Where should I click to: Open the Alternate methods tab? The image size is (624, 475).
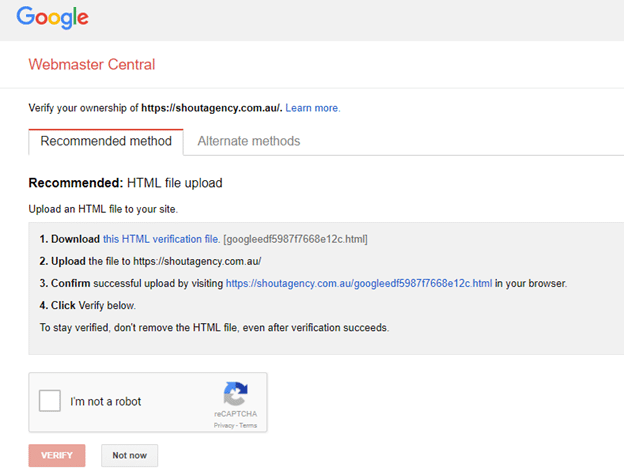click(x=249, y=141)
